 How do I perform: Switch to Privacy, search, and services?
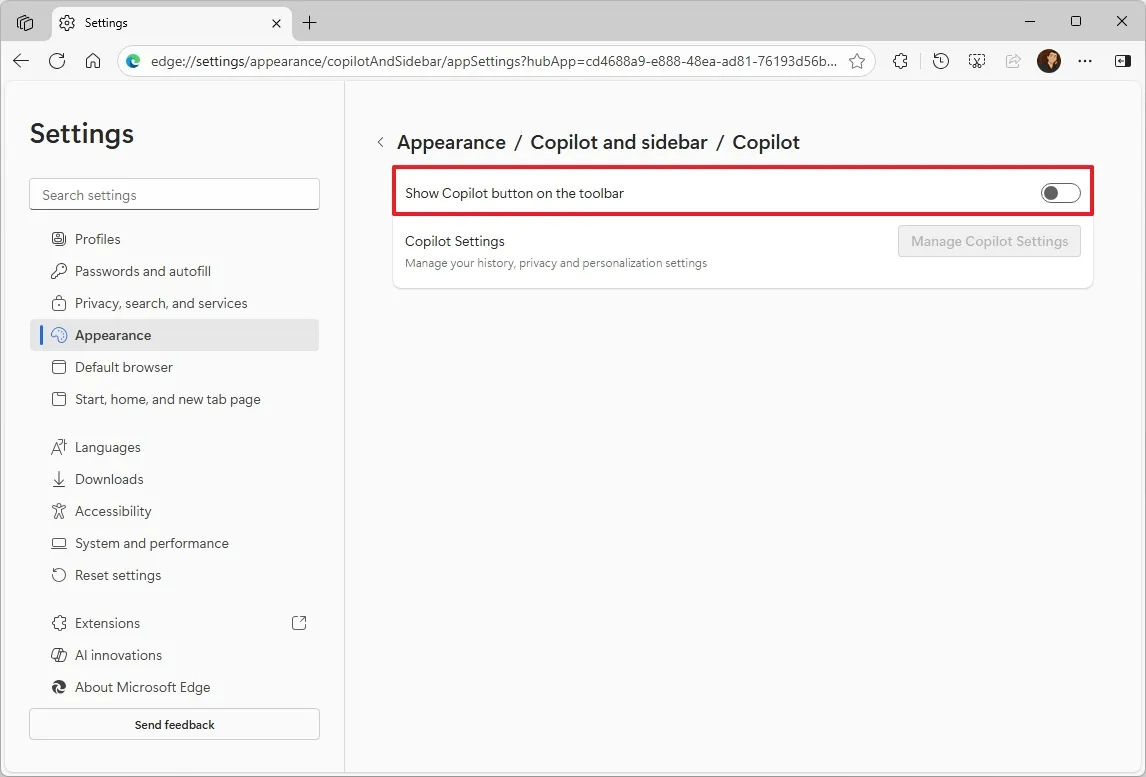pyautogui.click(x=160, y=303)
